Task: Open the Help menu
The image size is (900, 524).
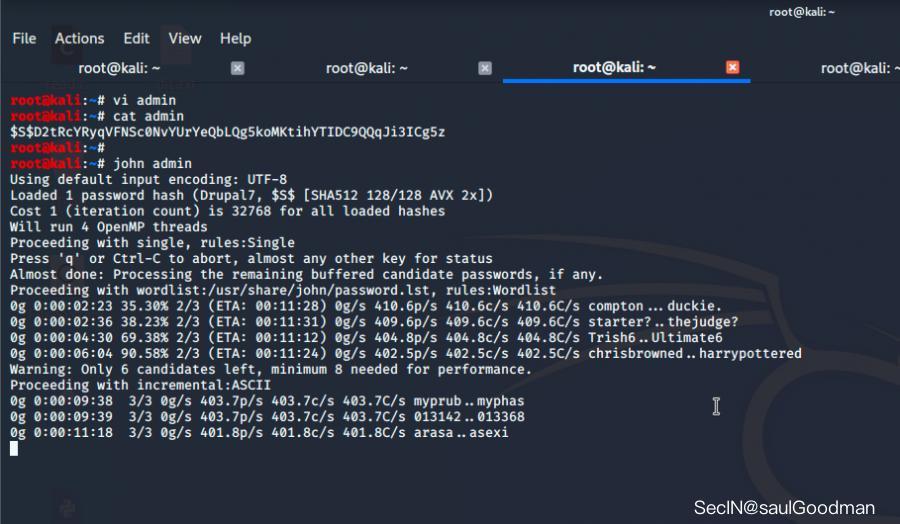Action: 235,38
